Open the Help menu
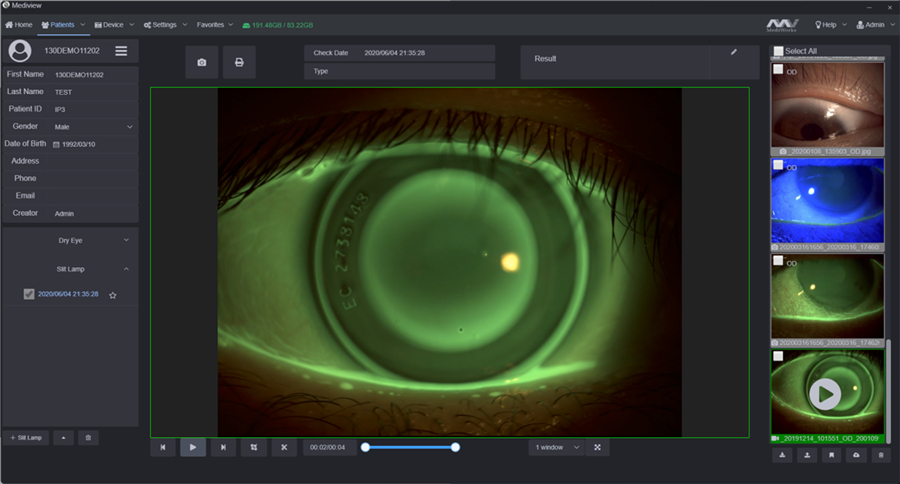Image resolution: width=900 pixels, height=484 pixels. click(825, 25)
